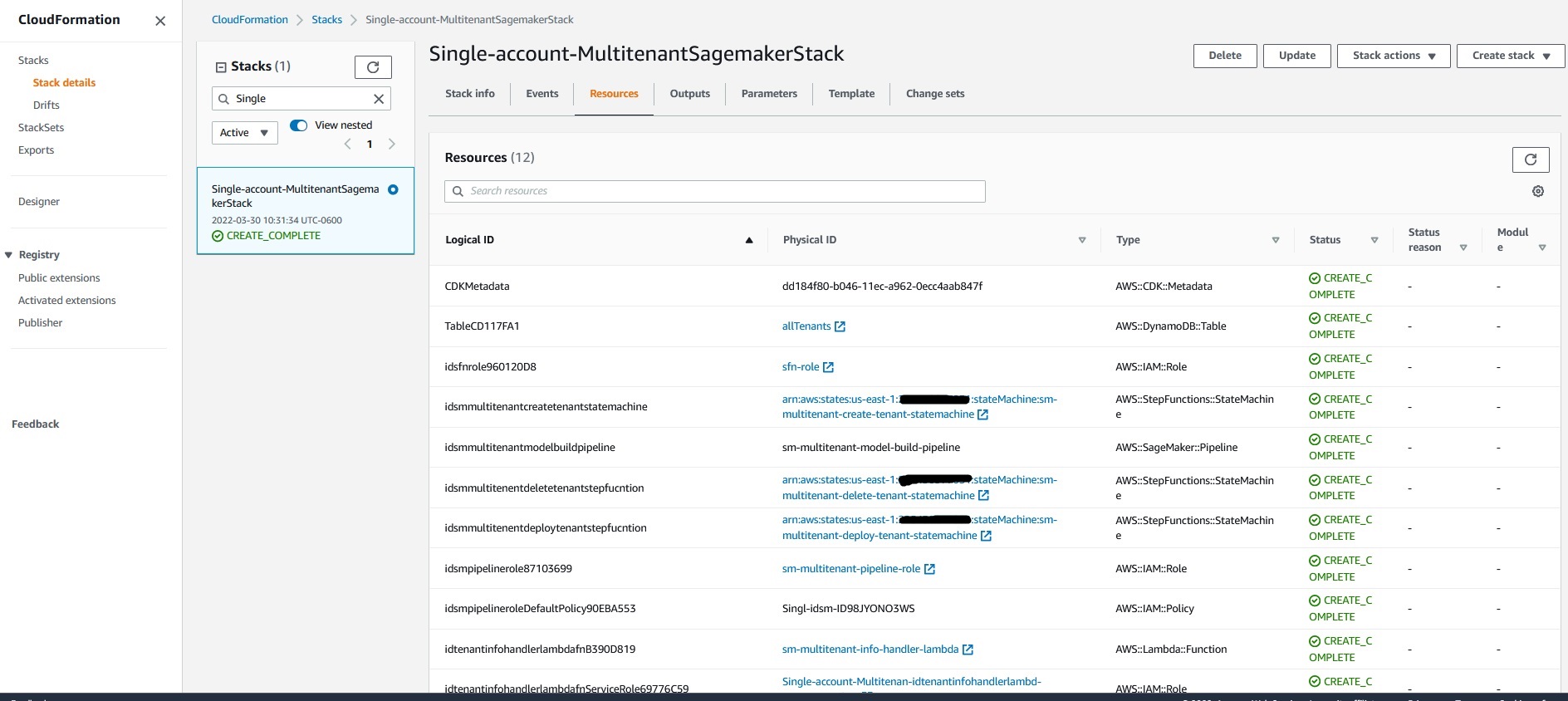Open create-tenant statemachine external link icon
The width and height of the screenshot is (1568, 701).
(x=982, y=414)
